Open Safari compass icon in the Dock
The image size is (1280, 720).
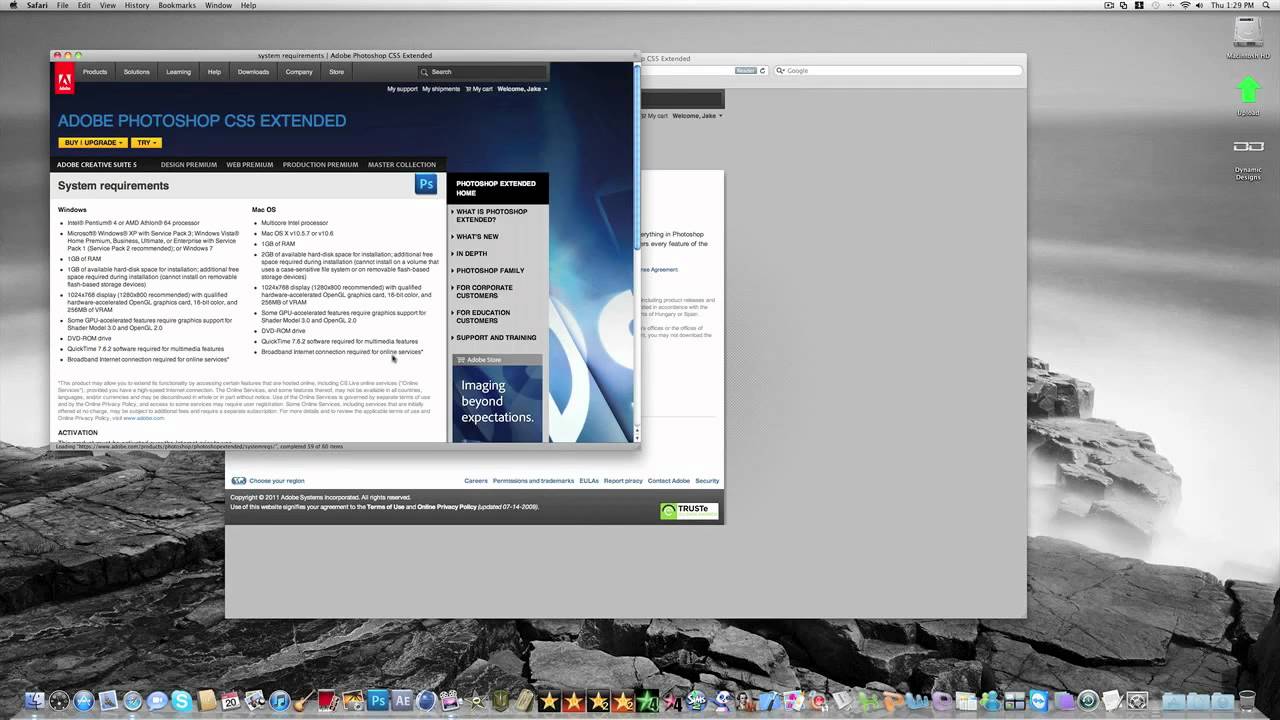coord(132,701)
